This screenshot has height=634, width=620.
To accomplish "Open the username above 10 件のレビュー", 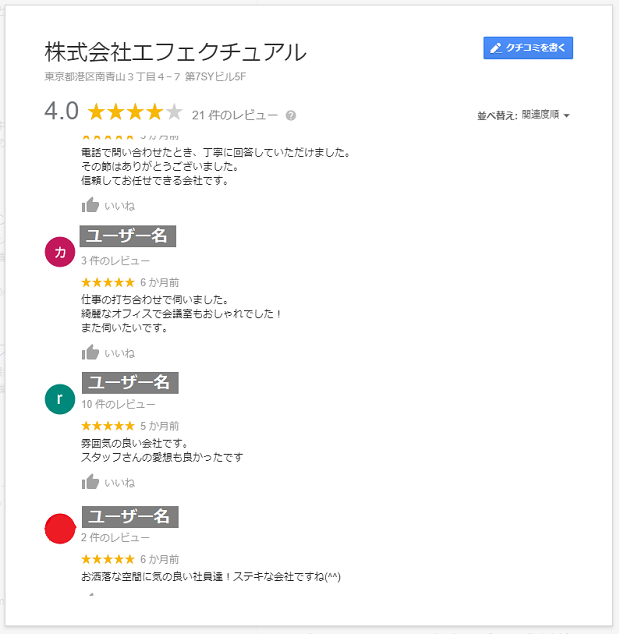I will click(x=129, y=382).
